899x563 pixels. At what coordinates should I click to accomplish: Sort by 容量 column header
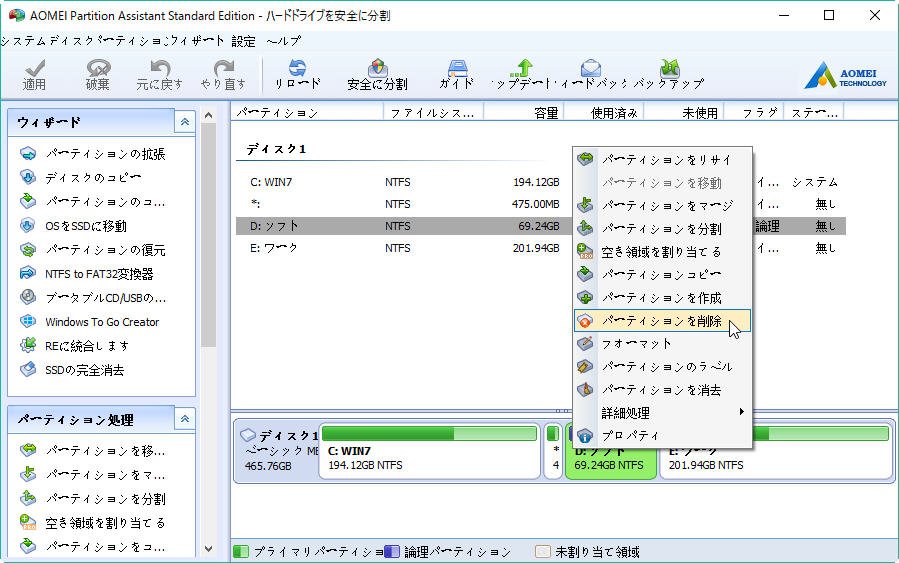tap(524, 113)
